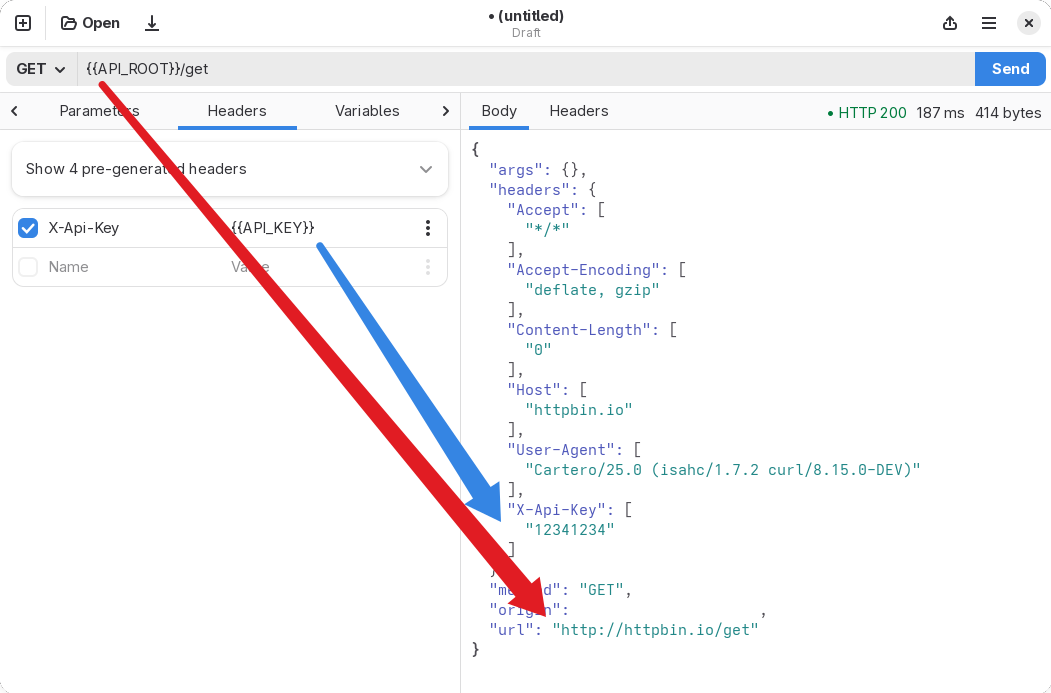Open the hamburger menu
The width and height of the screenshot is (1051, 693).
pos(988,22)
